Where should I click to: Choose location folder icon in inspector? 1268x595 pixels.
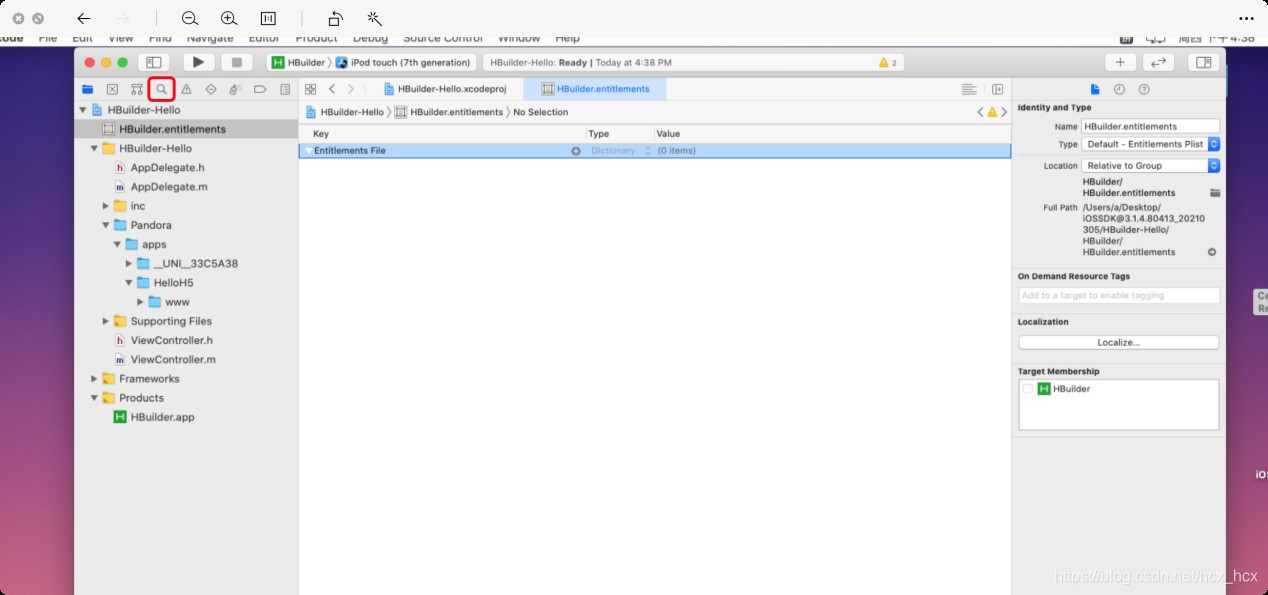pos(1215,193)
